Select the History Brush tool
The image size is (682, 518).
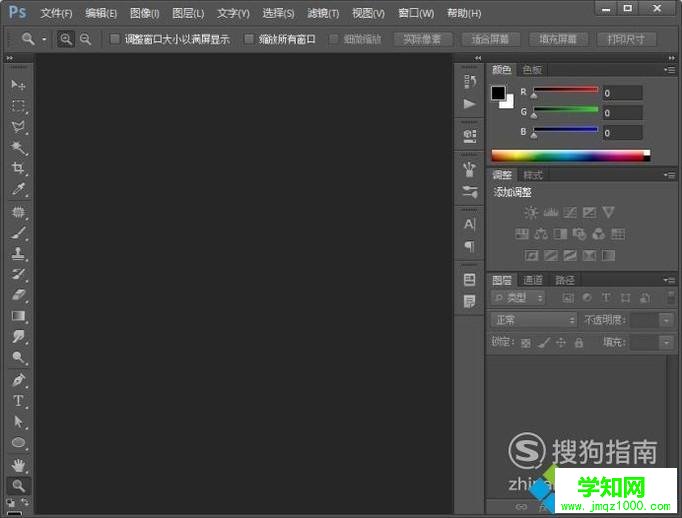(x=18, y=274)
